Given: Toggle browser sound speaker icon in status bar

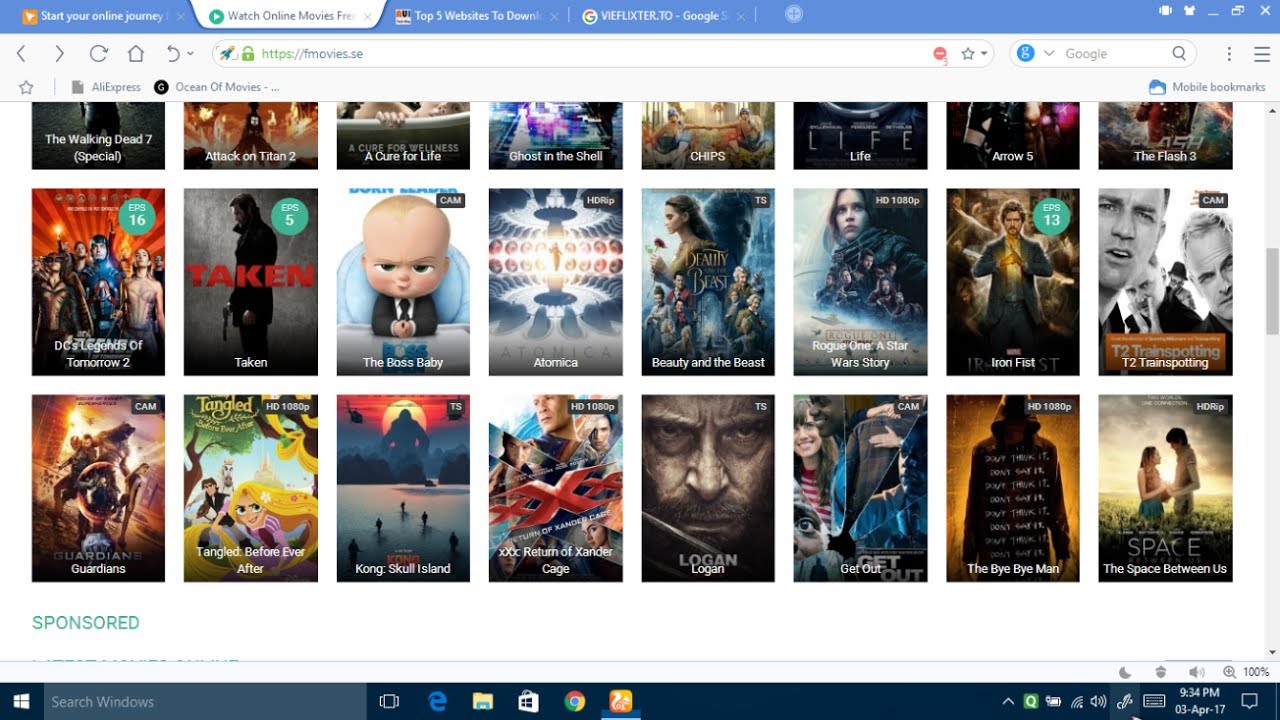Looking at the screenshot, I should click(x=1196, y=672).
